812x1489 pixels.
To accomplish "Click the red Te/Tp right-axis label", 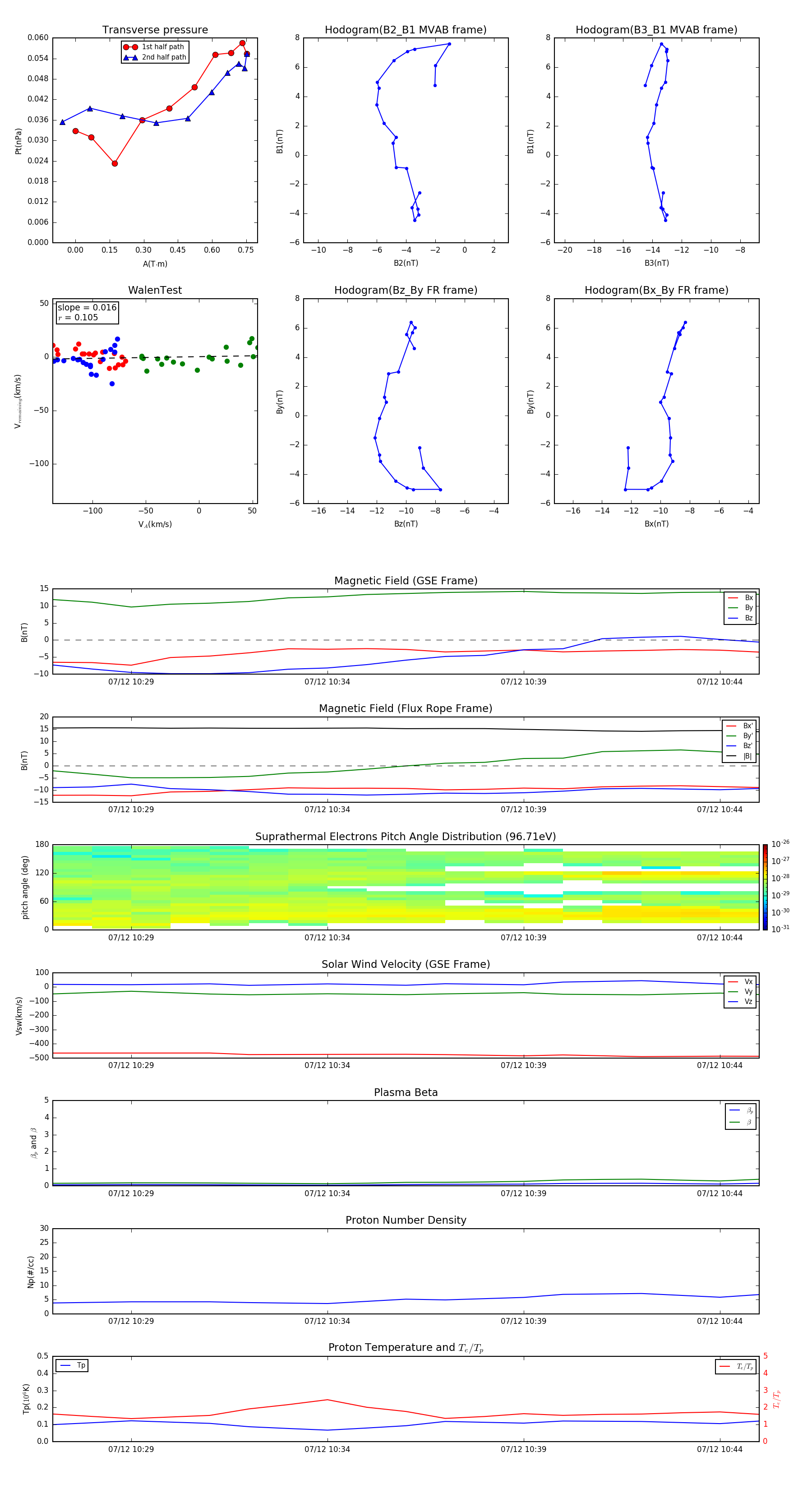I will click(x=777, y=1399).
